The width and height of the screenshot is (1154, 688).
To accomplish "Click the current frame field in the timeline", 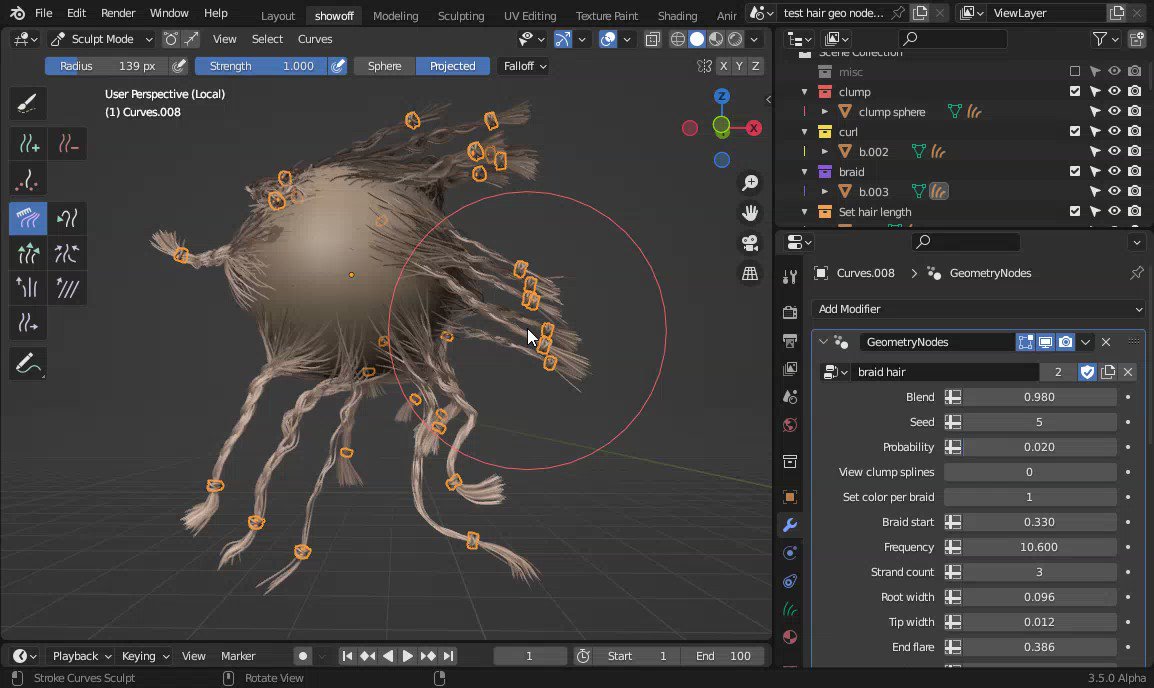I will pyautogui.click(x=530, y=656).
